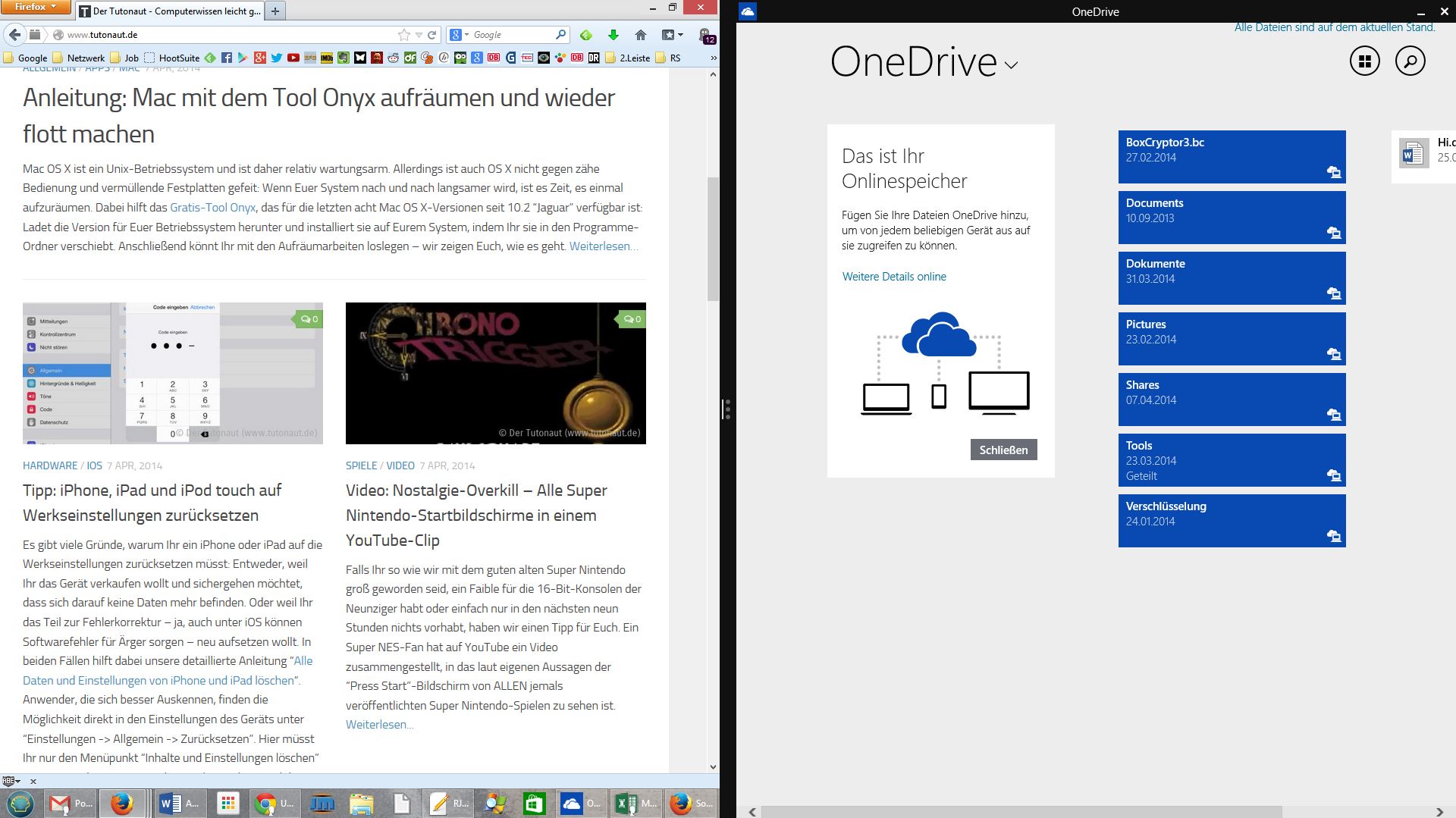Select the Der Tutonaut browser tab
1456x818 pixels.
click(170, 11)
